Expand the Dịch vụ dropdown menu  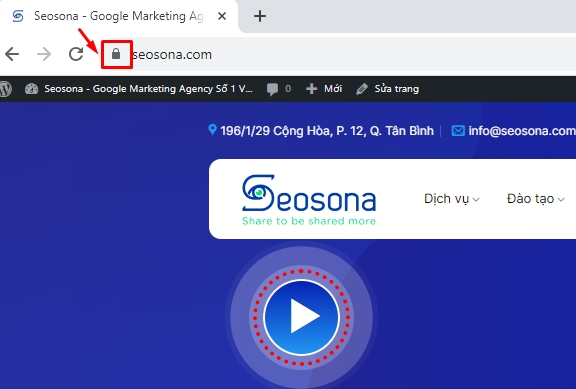(451, 199)
